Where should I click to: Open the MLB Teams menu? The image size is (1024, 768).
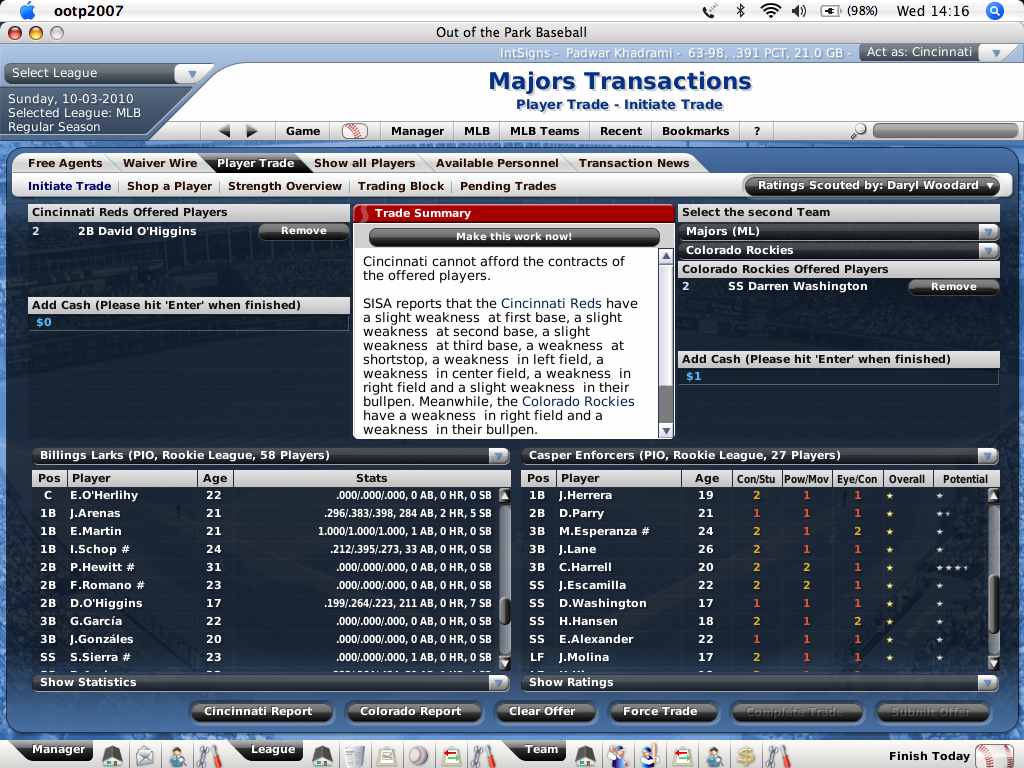(x=545, y=131)
